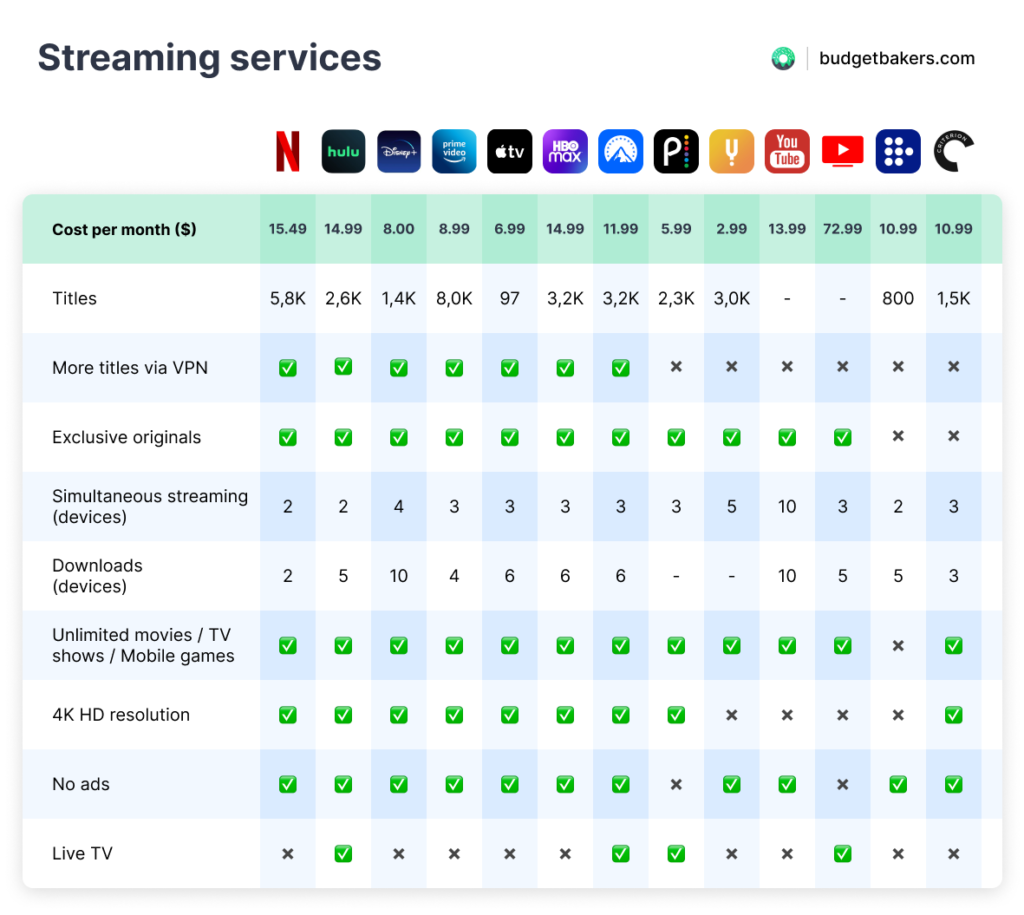
Task: Click the budgetbakers.com link
Action: [897, 59]
